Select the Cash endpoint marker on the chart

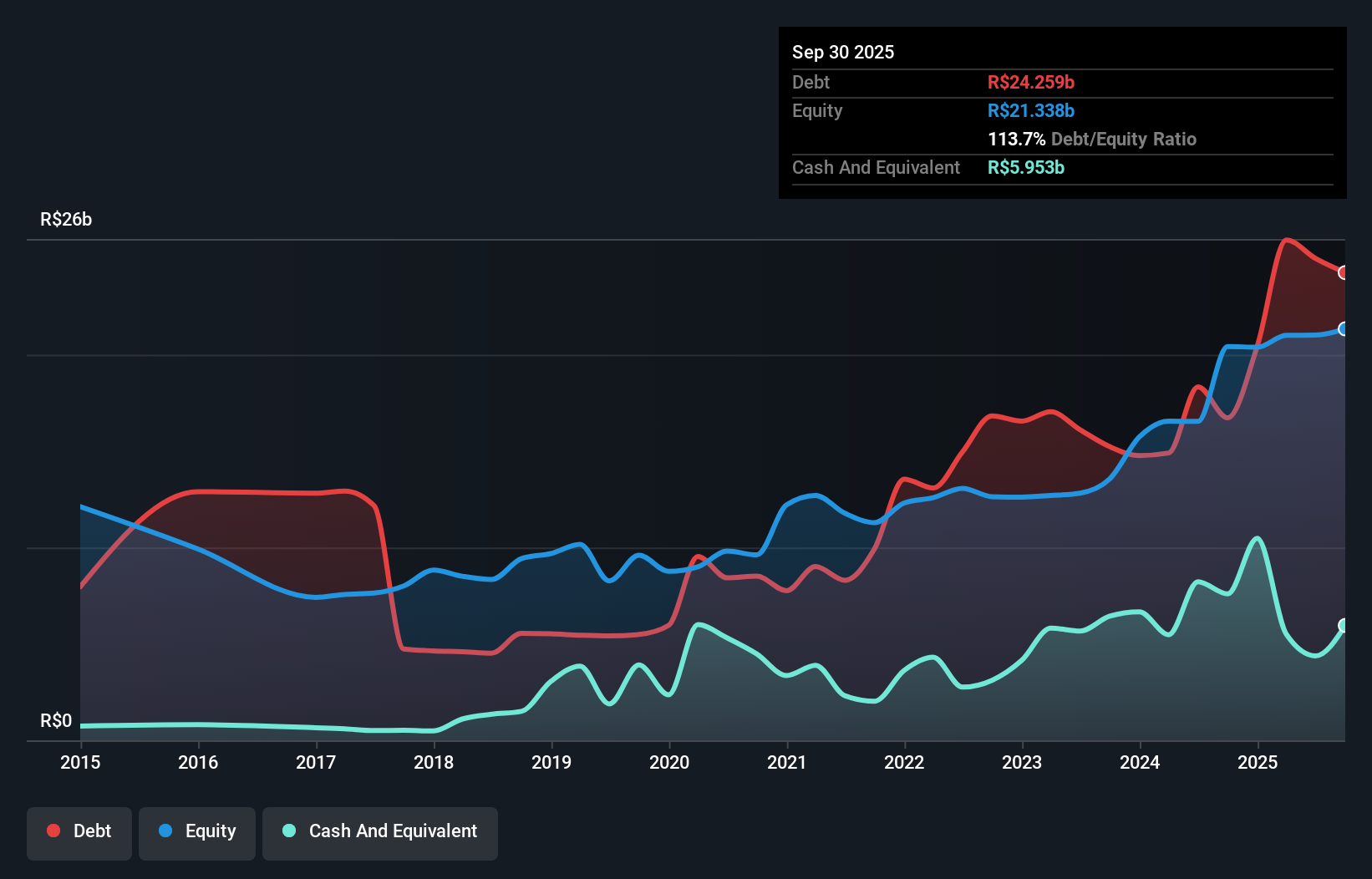tap(1343, 624)
